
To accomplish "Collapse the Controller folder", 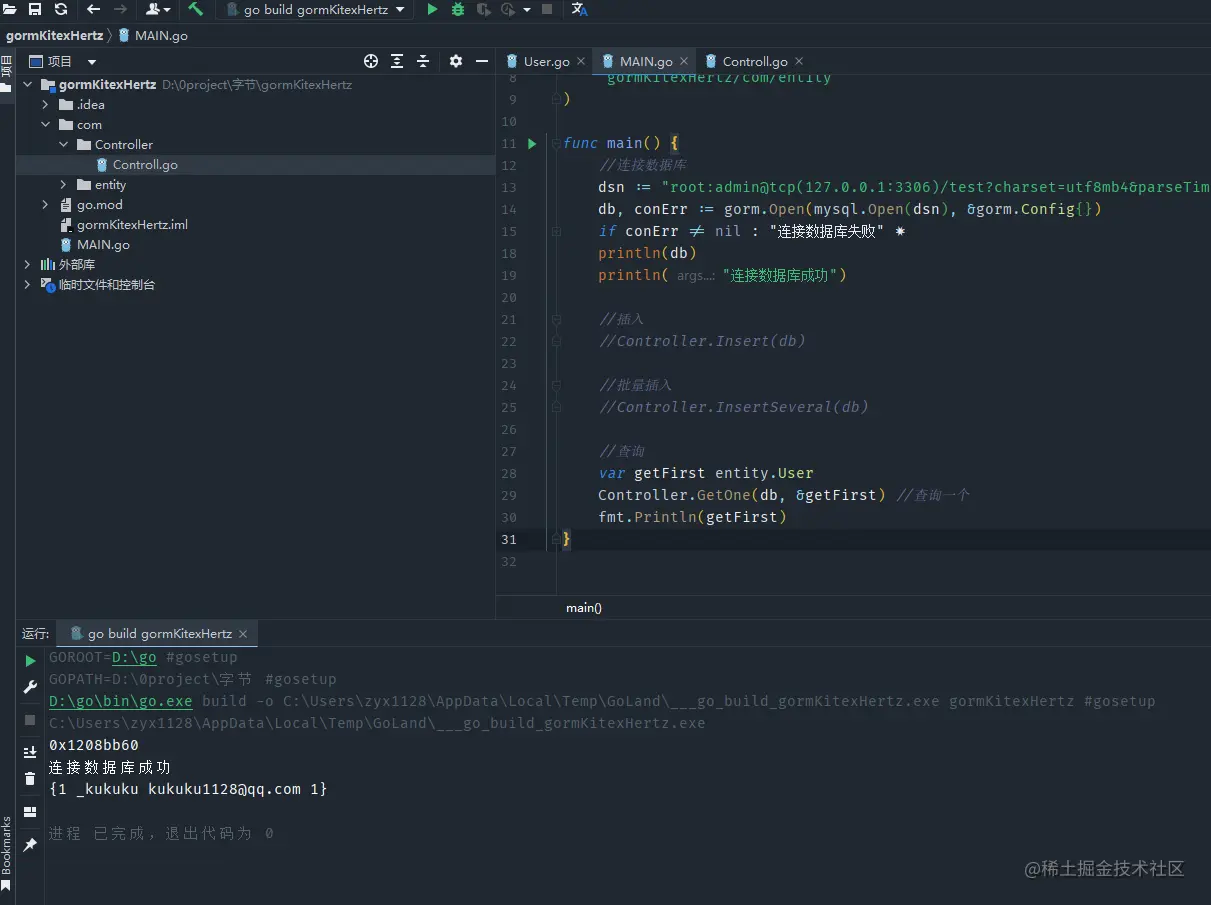I will coord(63,145).
